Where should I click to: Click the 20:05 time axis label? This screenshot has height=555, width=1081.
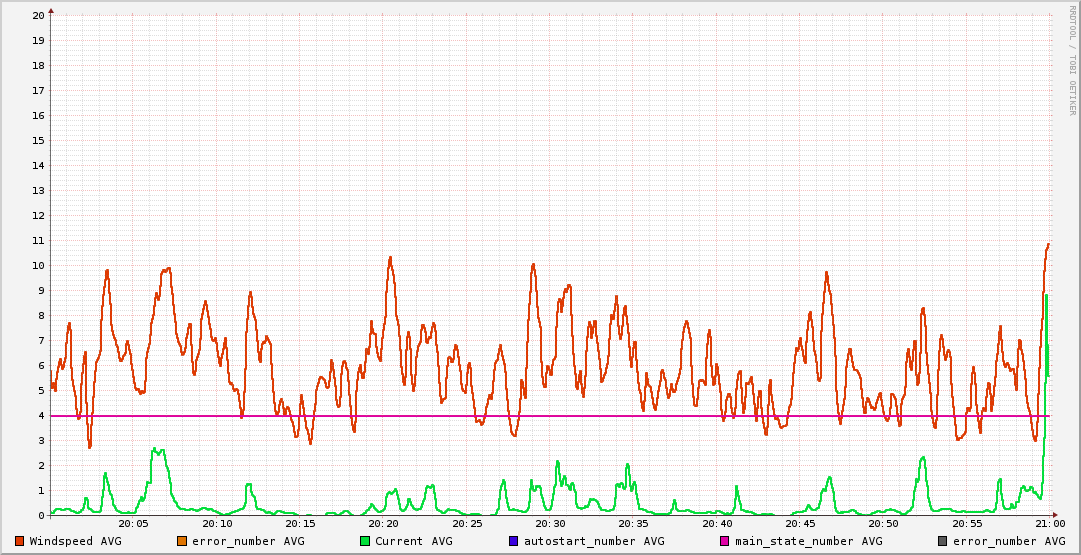[x=133, y=524]
